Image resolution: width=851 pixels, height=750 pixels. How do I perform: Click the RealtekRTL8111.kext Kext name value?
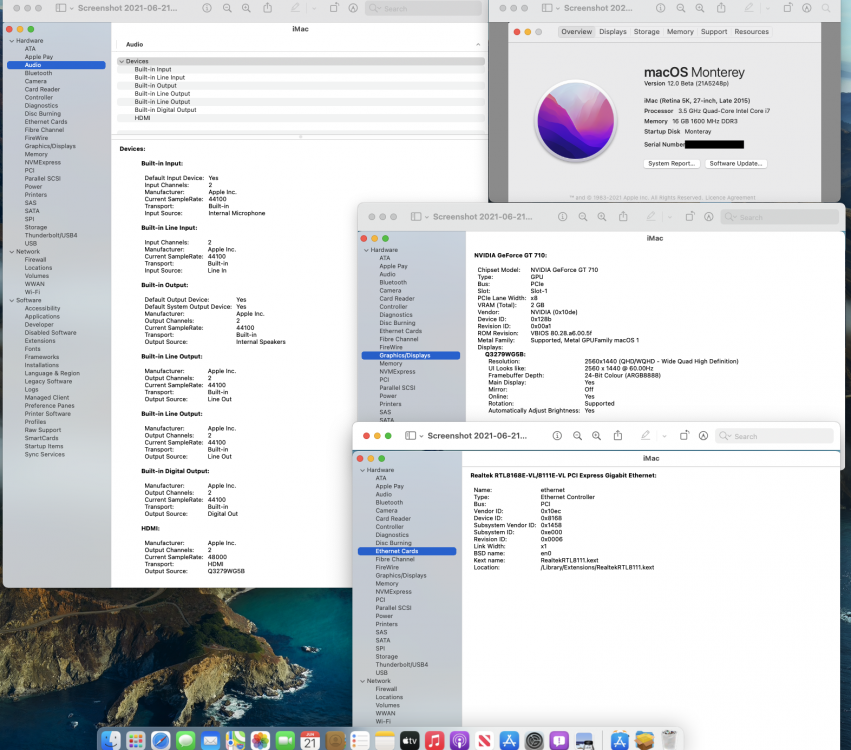(x=569, y=561)
